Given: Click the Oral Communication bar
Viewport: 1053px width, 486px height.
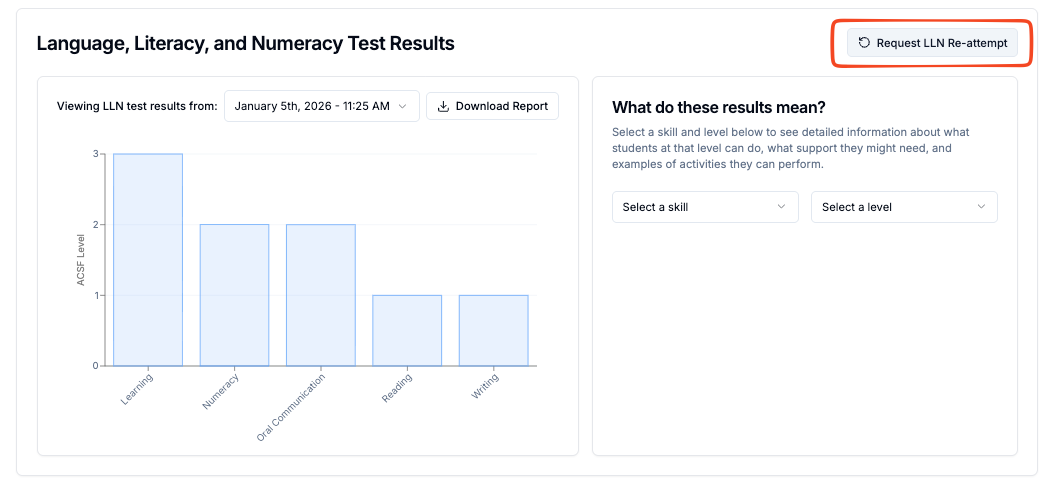Looking at the screenshot, I should (x=321, y=295).
